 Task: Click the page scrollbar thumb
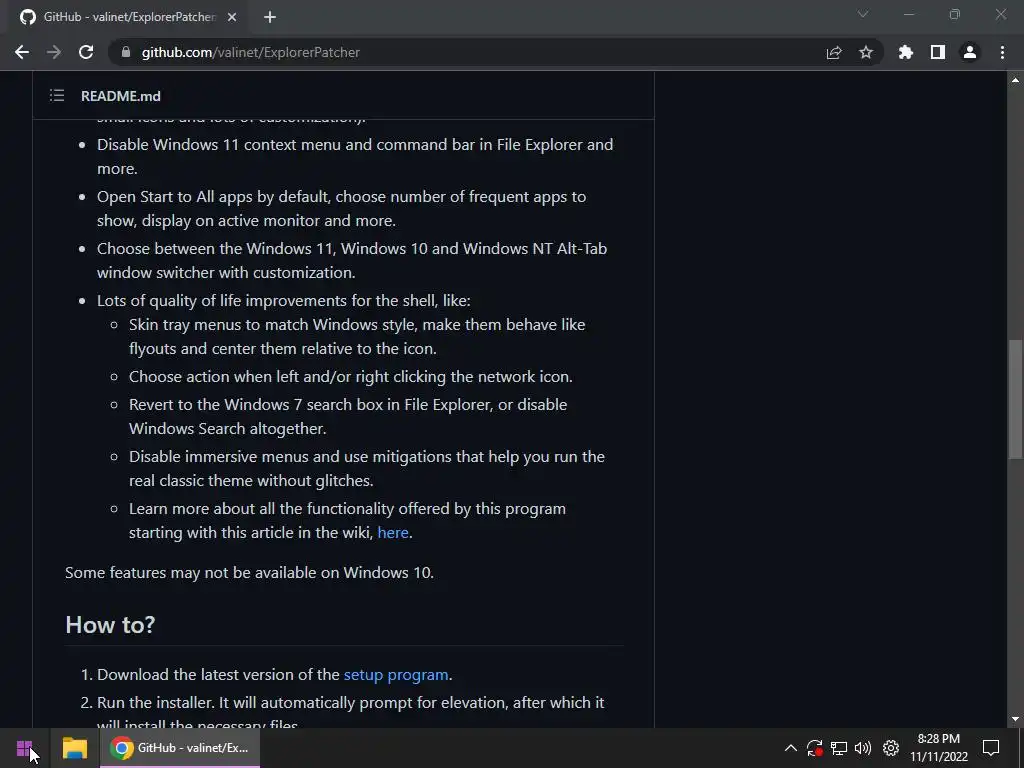tap(1015, 399)
